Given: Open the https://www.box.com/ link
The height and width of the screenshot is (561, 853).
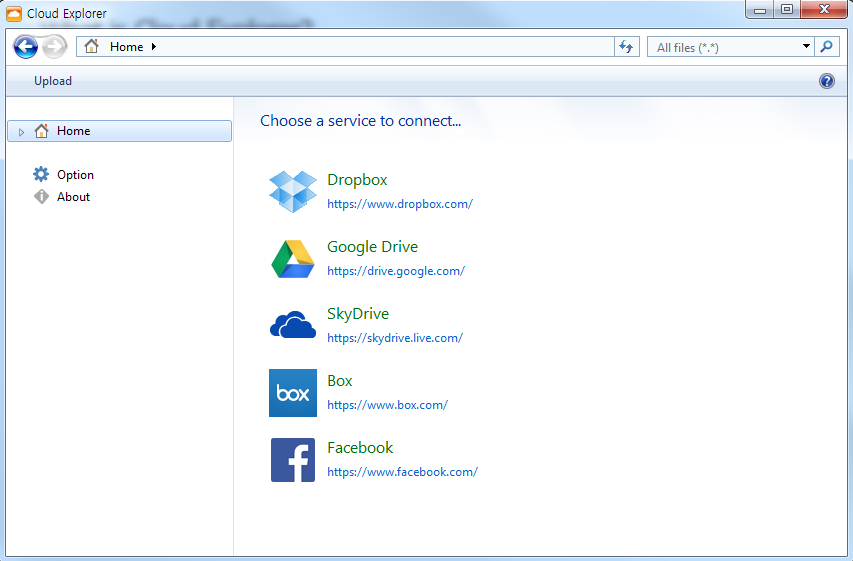Looking at the screenshot, I should tap(387, 405).
